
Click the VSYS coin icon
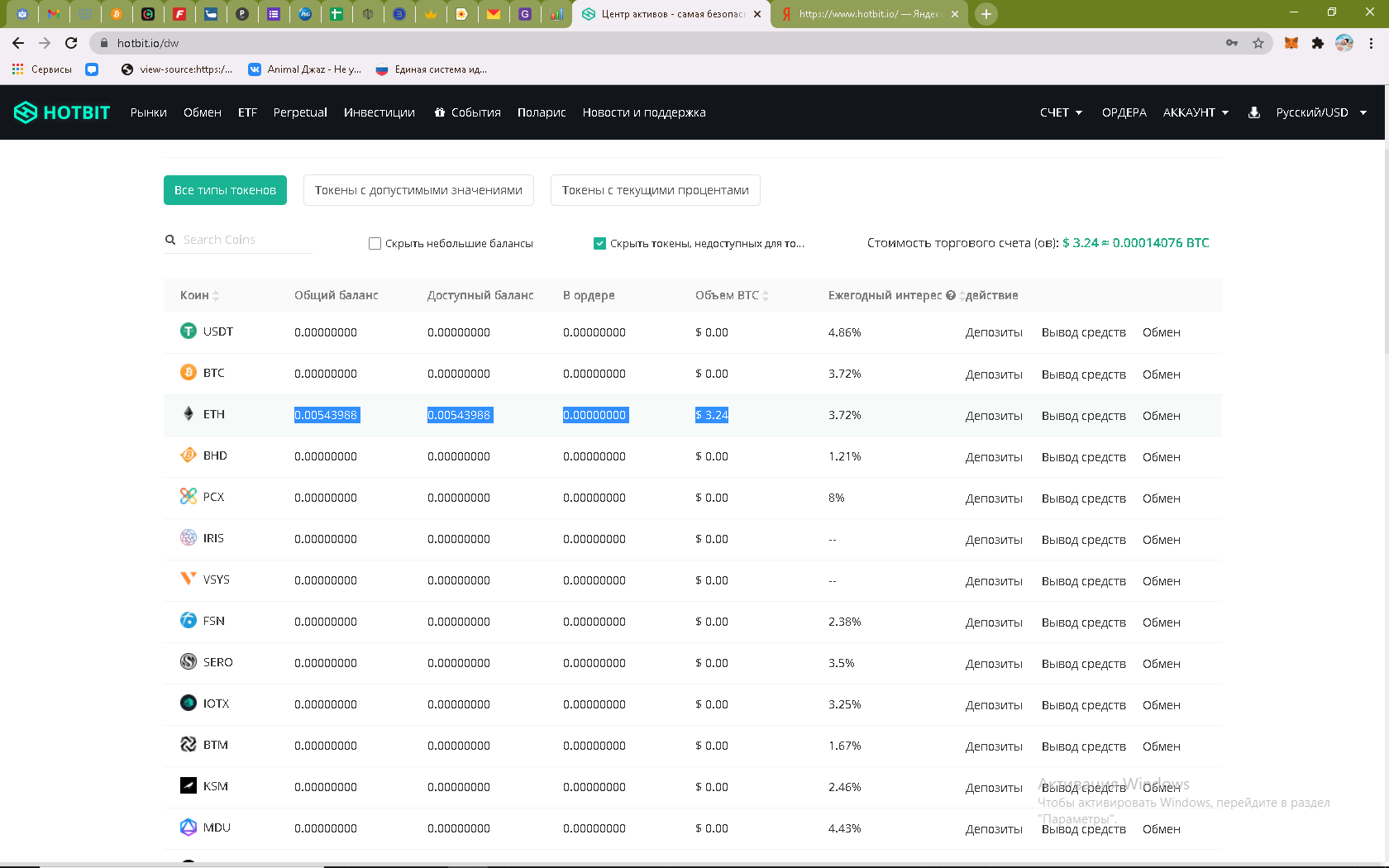coord(189,579)
